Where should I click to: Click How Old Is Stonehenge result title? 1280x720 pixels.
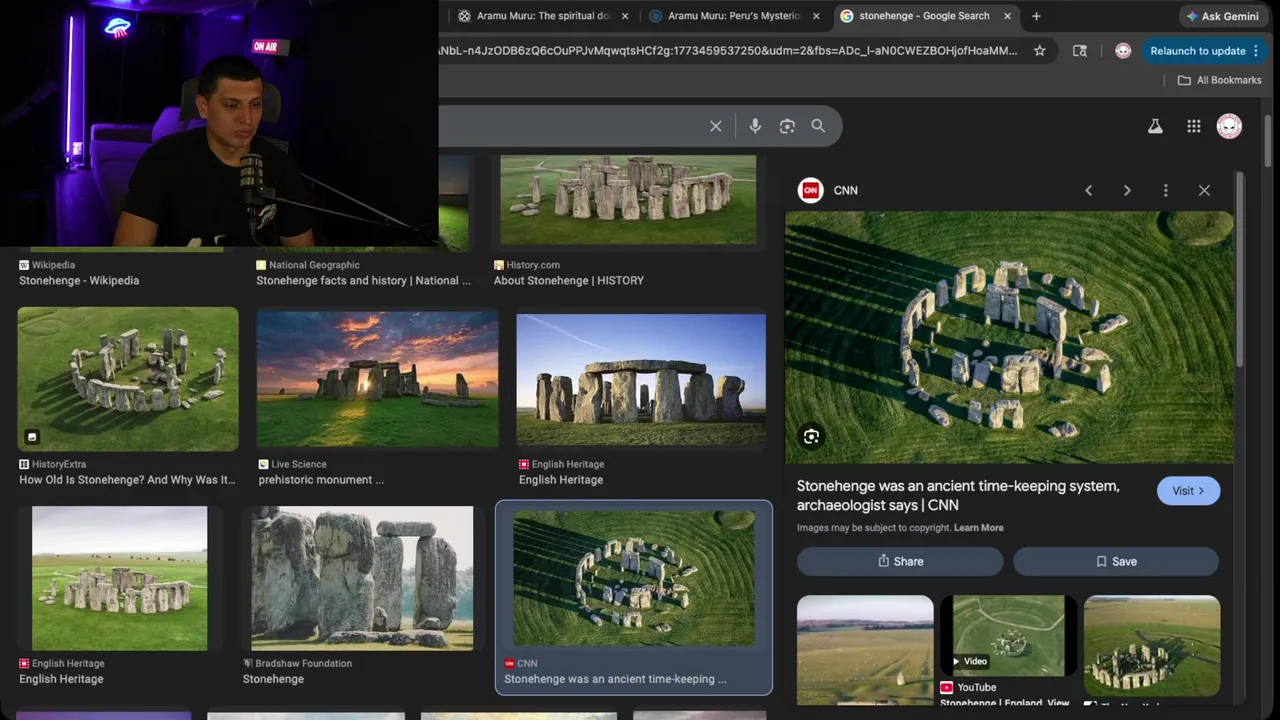[x=127, y=480]
